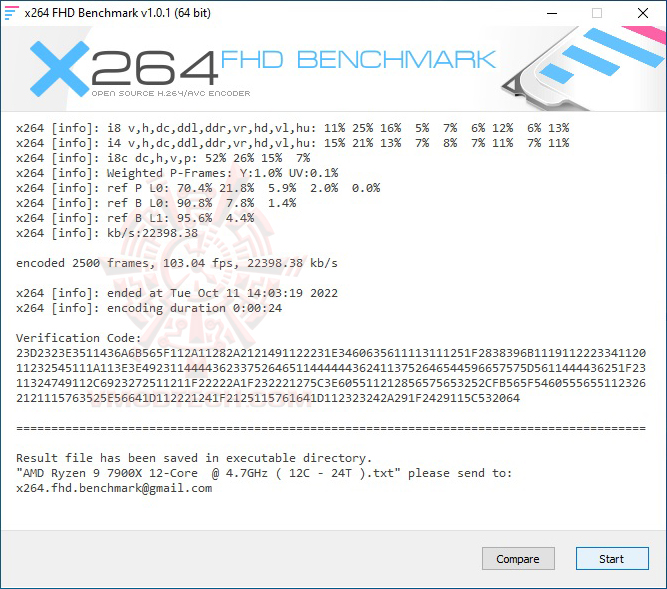
Task: Click the disabled maximize button
Action: point(597,13)
